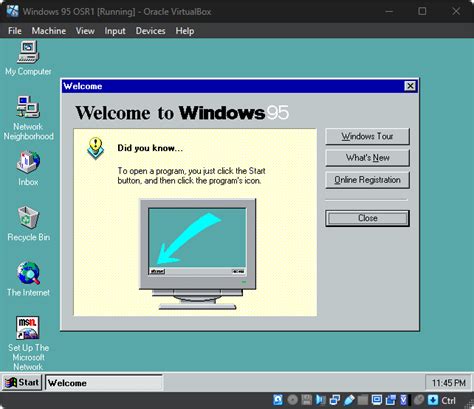Image resolution: width=474 pixels, height=409 pixels.
Task: Click the VirtualBox network adapter indicator
Action: pos(335,400)
